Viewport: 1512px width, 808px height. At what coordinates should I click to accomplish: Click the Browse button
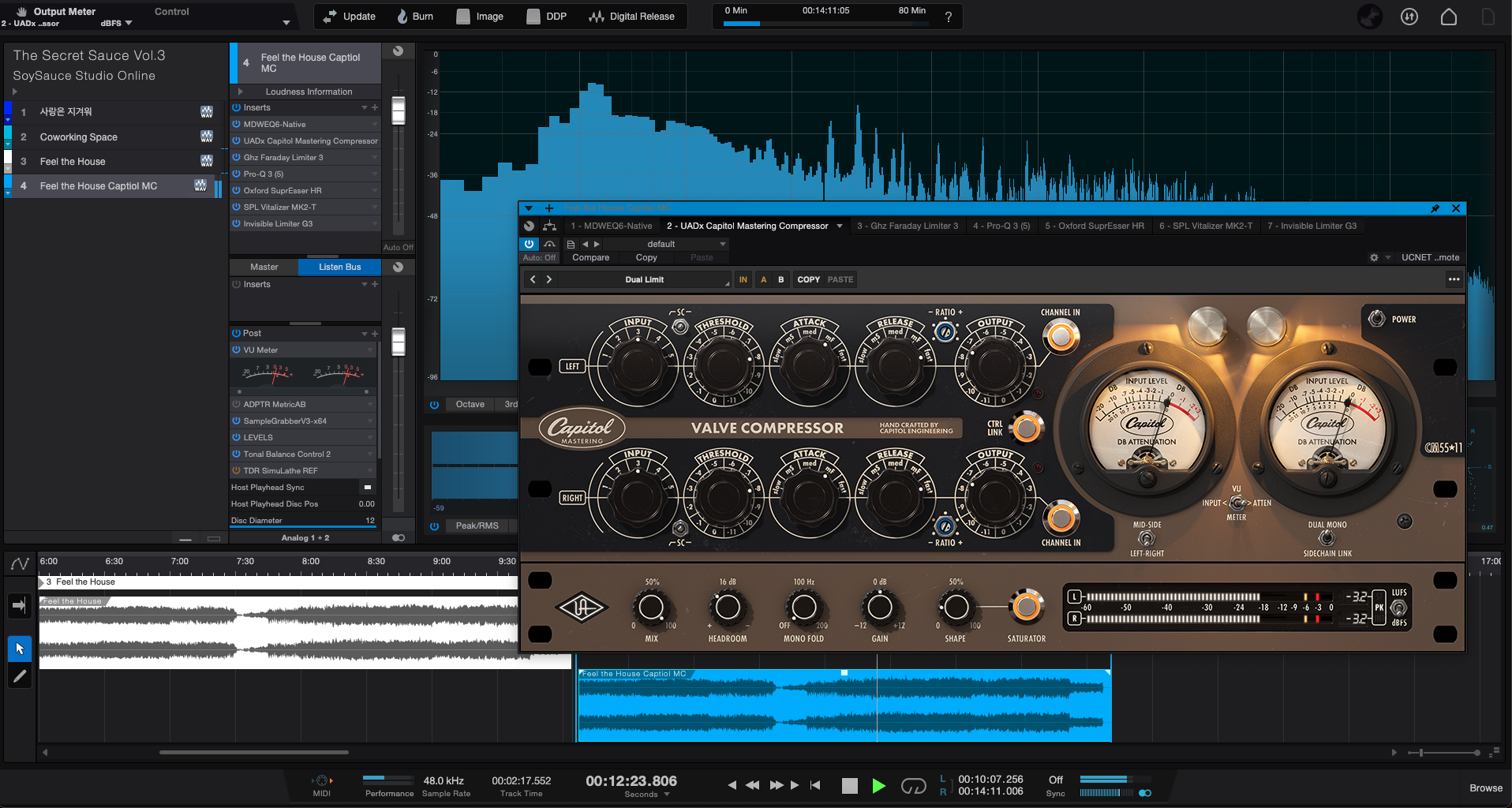pos(1486,788)
